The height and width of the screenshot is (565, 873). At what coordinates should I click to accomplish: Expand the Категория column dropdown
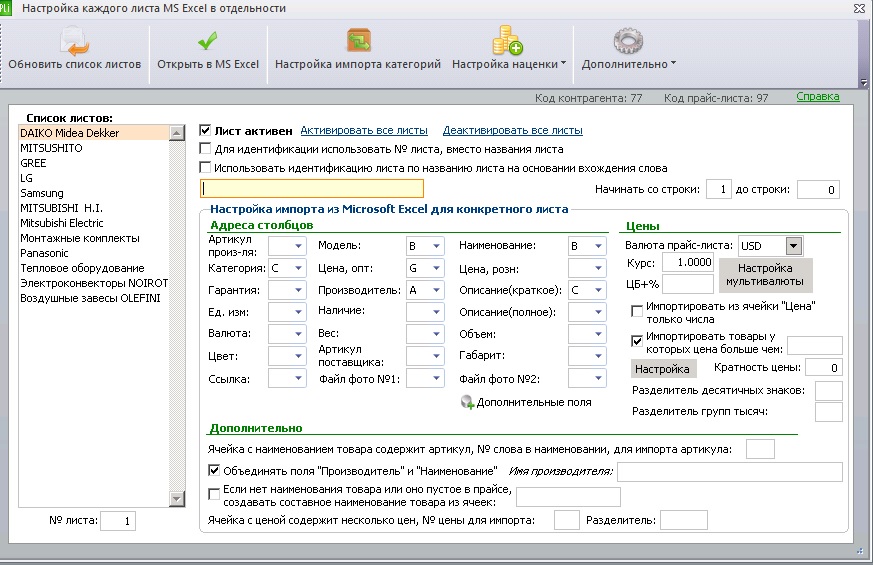coord(298,268)
